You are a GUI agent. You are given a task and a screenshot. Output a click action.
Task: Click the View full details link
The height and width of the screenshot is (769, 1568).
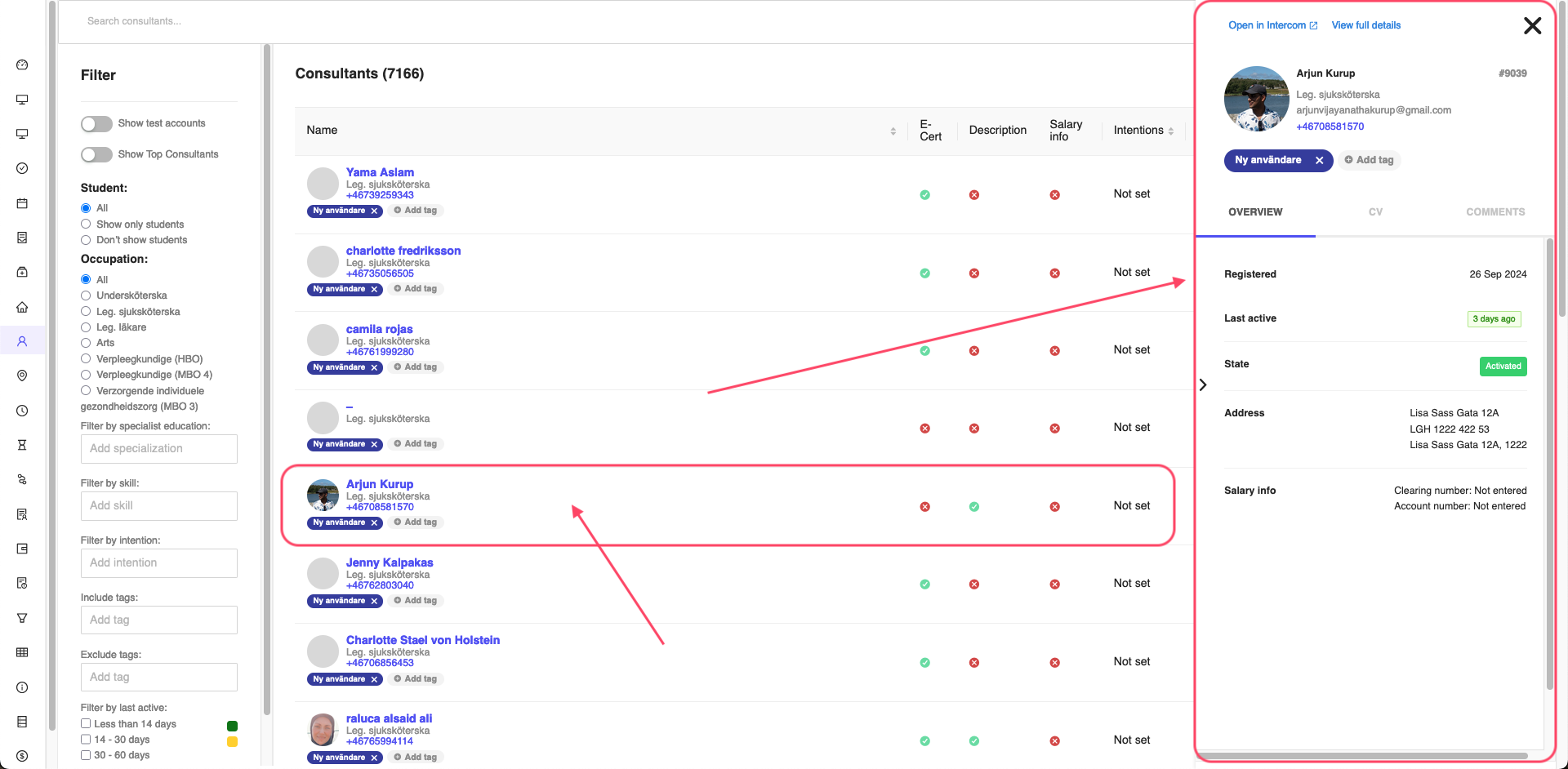pyautogui.click(x=1365, y=25)
